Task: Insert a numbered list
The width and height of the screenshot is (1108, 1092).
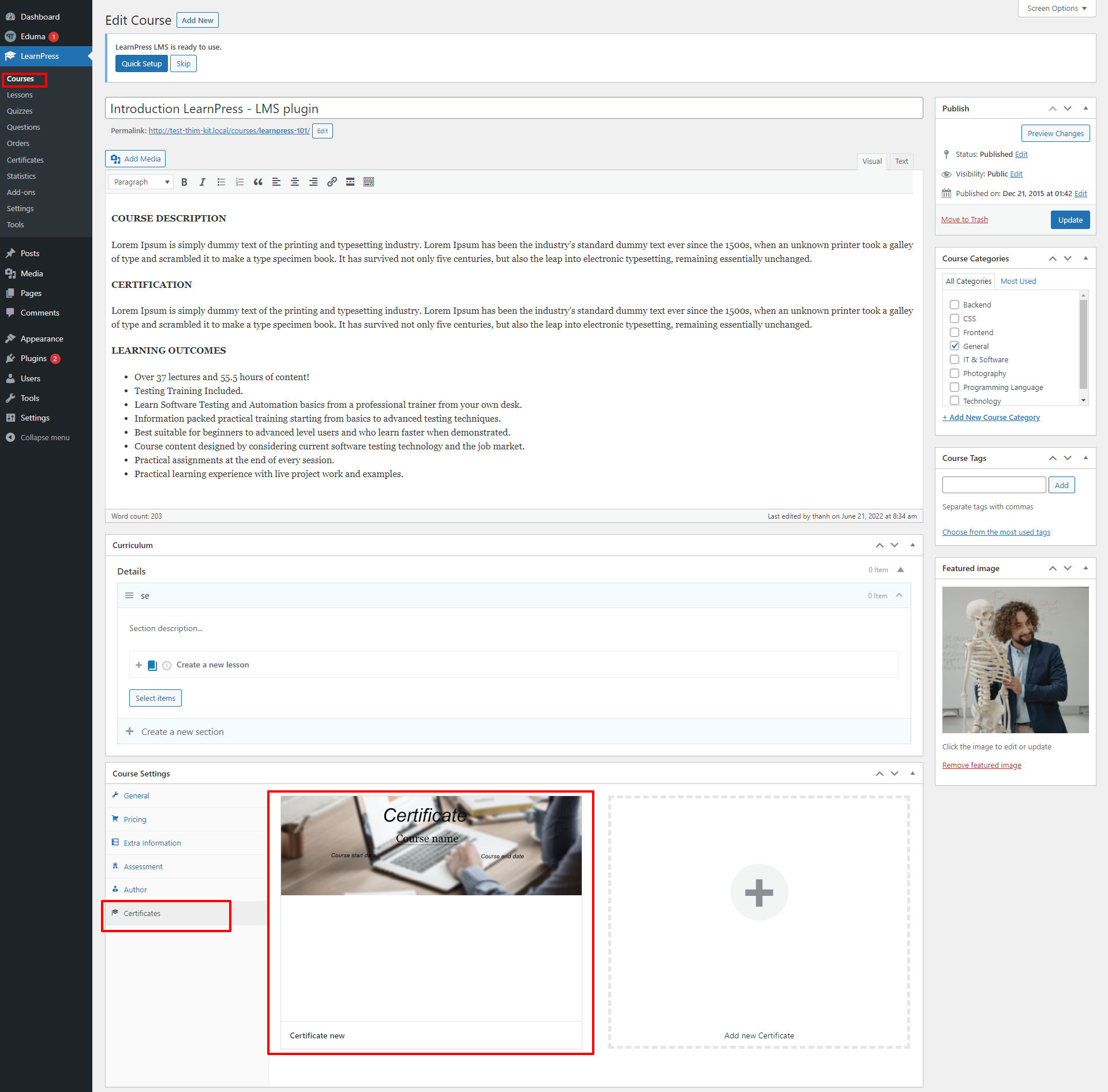Action: tap(239, 182)
